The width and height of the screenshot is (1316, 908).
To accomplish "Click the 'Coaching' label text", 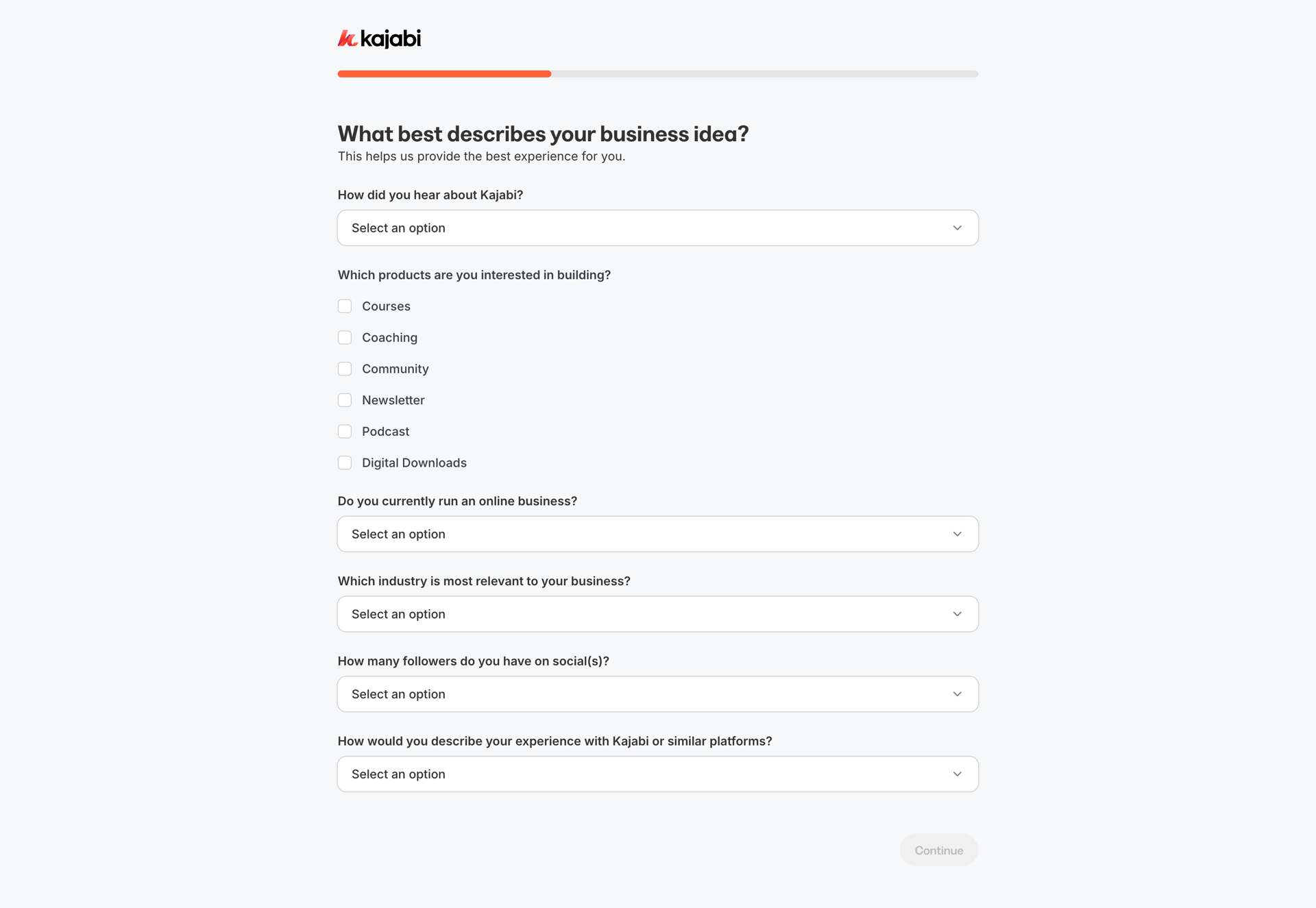I will (389, 337).
